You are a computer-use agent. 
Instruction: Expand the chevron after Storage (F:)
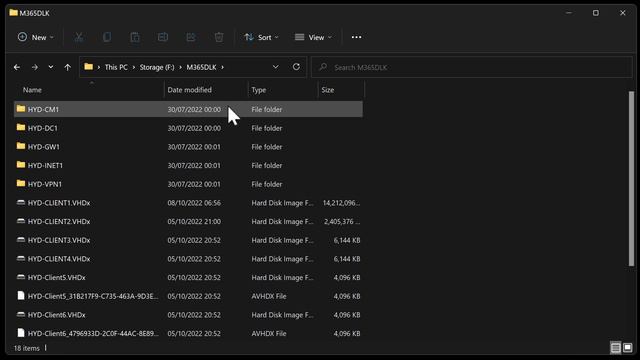click(180, 67)
